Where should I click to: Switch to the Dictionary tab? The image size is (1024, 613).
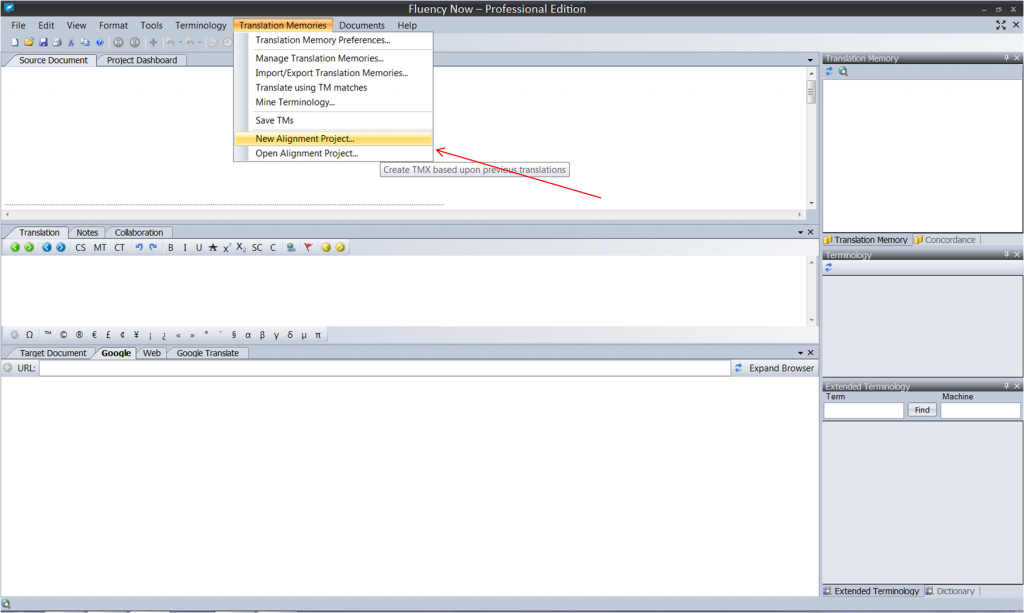point(950,591)
